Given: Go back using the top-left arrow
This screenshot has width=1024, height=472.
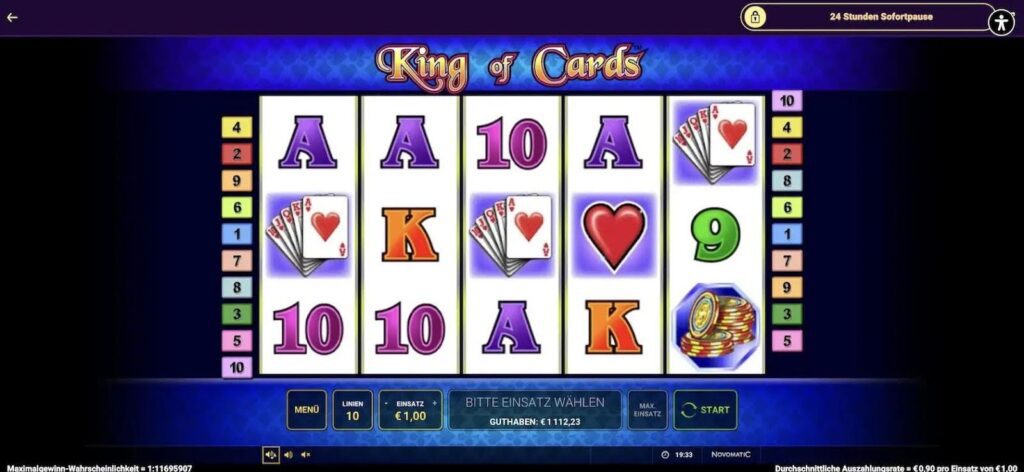Looking at the screenshot, I should point(12,18).
